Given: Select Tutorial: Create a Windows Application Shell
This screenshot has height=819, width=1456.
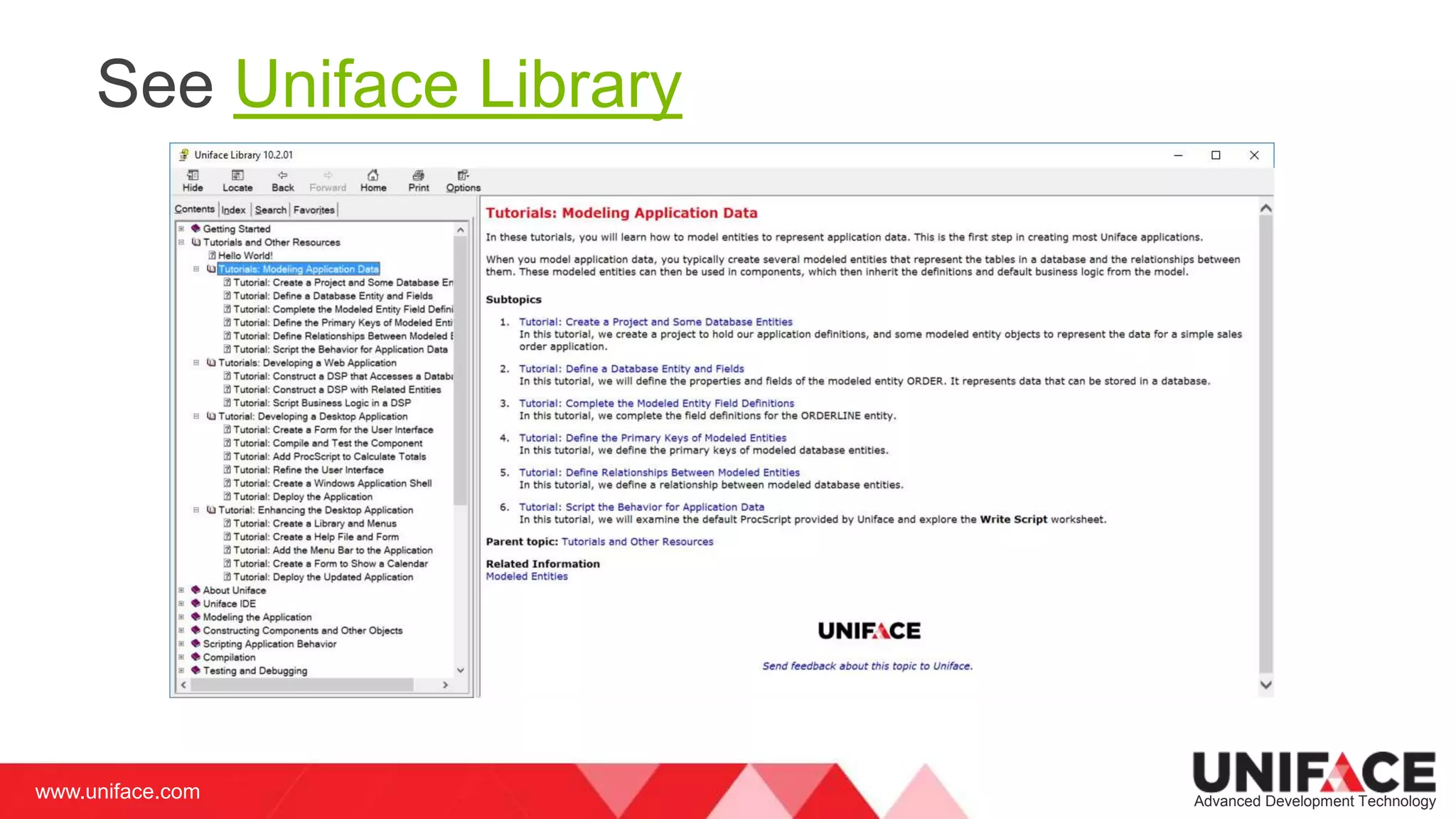Looking at the screenshot, I should coord(333,483).
